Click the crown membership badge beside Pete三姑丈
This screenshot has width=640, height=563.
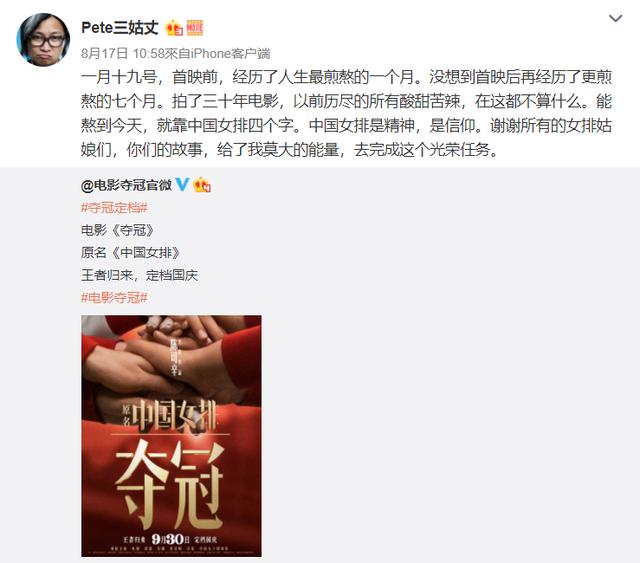(174, 28)
